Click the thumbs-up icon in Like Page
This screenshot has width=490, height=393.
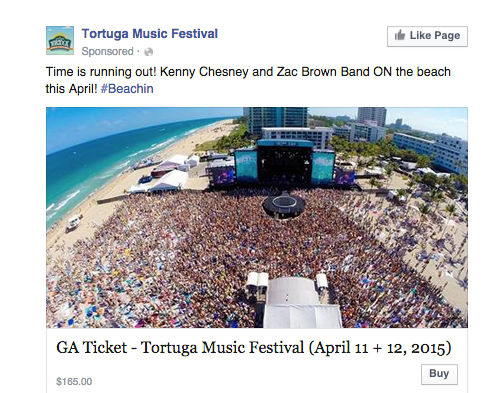pos(400,35)
